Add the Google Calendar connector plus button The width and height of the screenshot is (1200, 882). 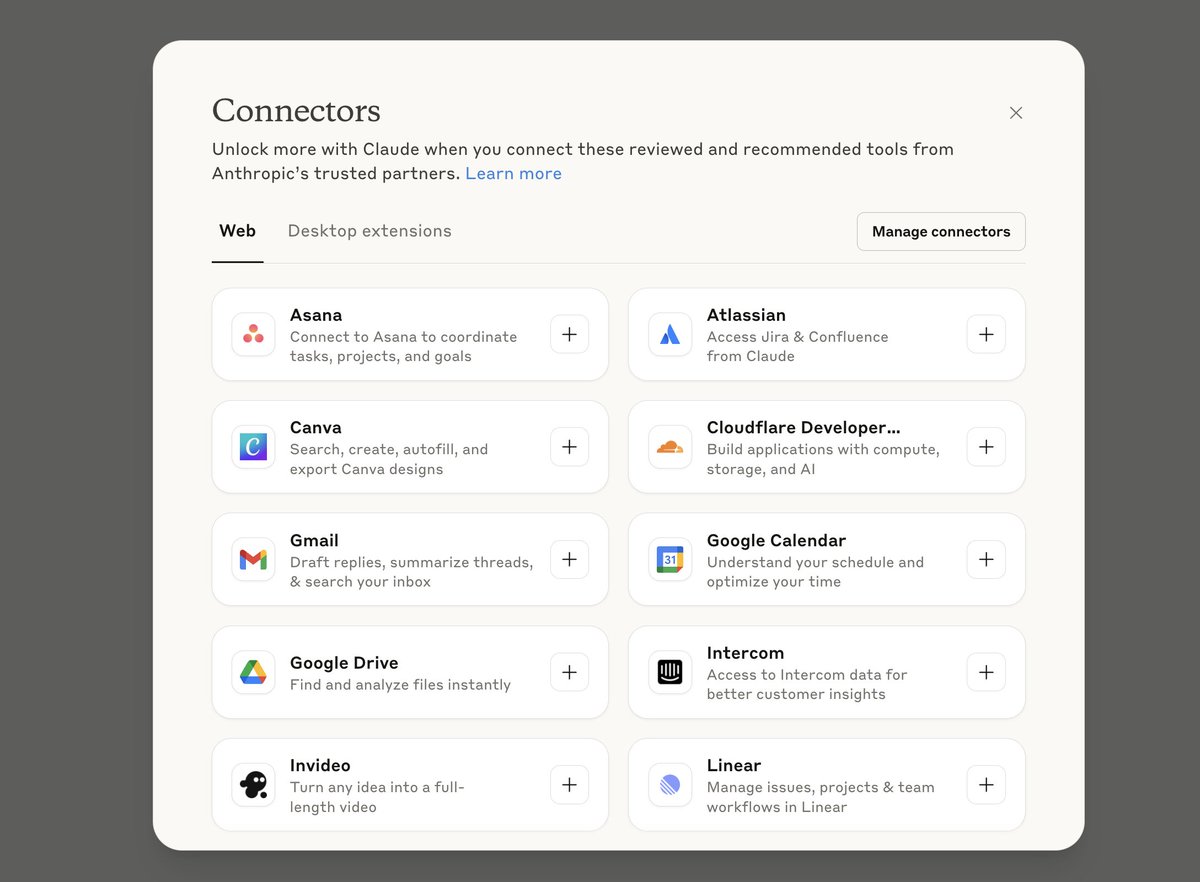pos(986,559)
